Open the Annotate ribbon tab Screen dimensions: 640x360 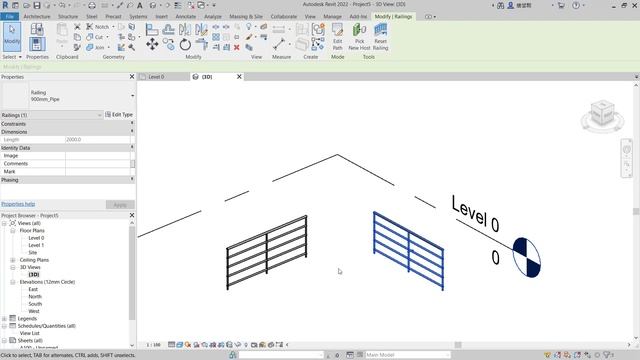(x=186, y=16)
